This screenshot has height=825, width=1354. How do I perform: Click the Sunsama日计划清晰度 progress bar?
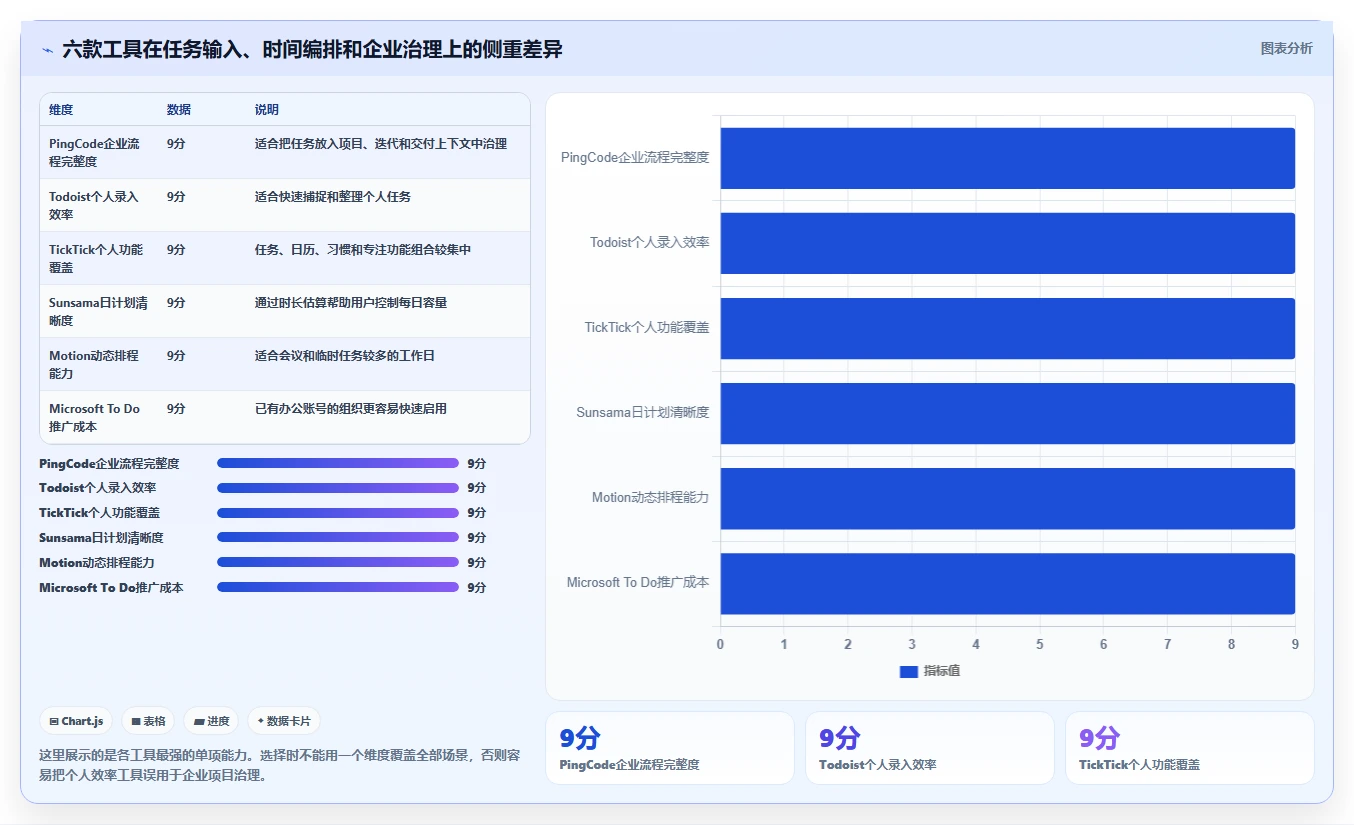click(x=337, y=538)
